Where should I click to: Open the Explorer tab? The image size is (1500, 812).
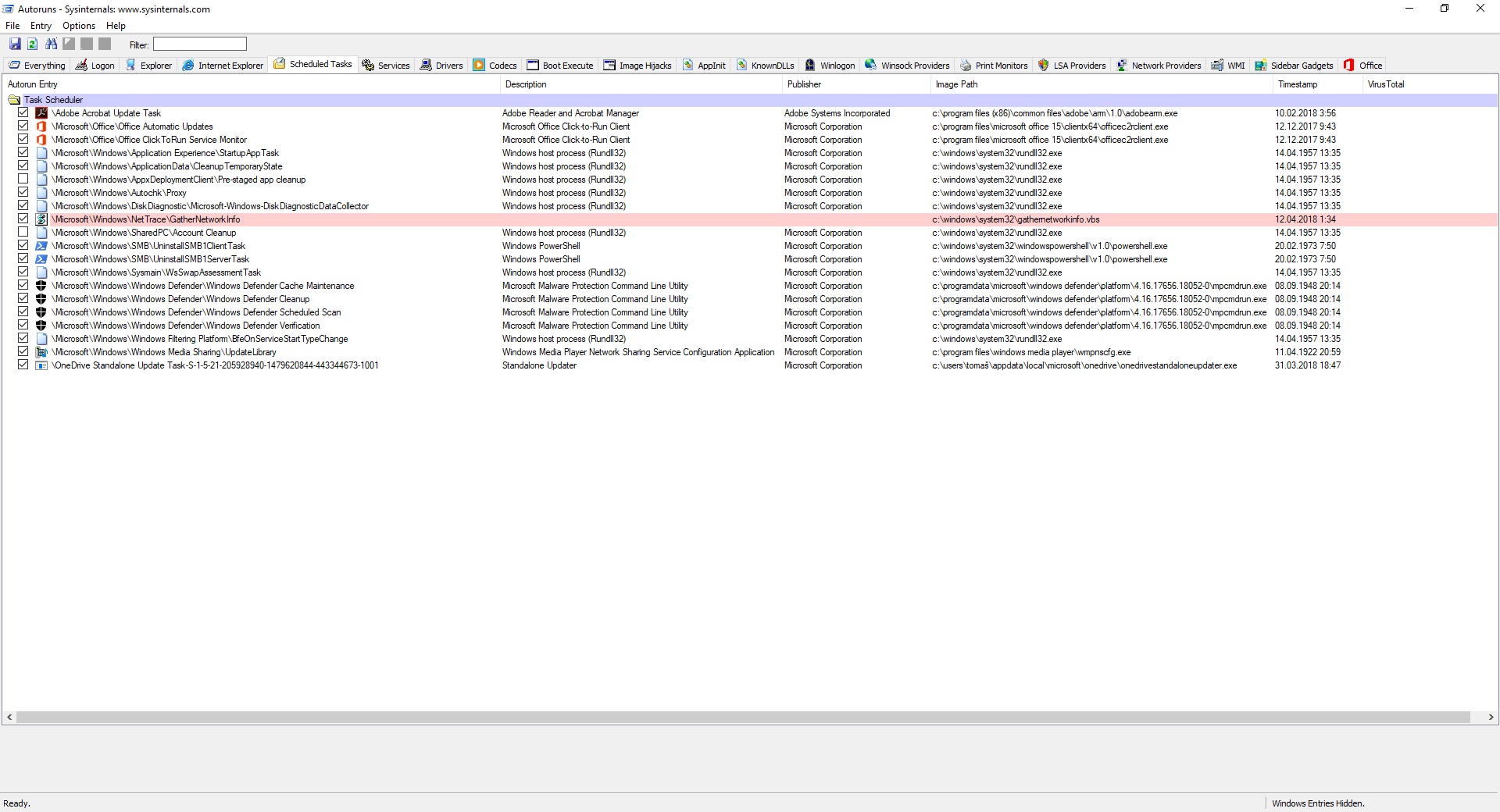point(148,66)
